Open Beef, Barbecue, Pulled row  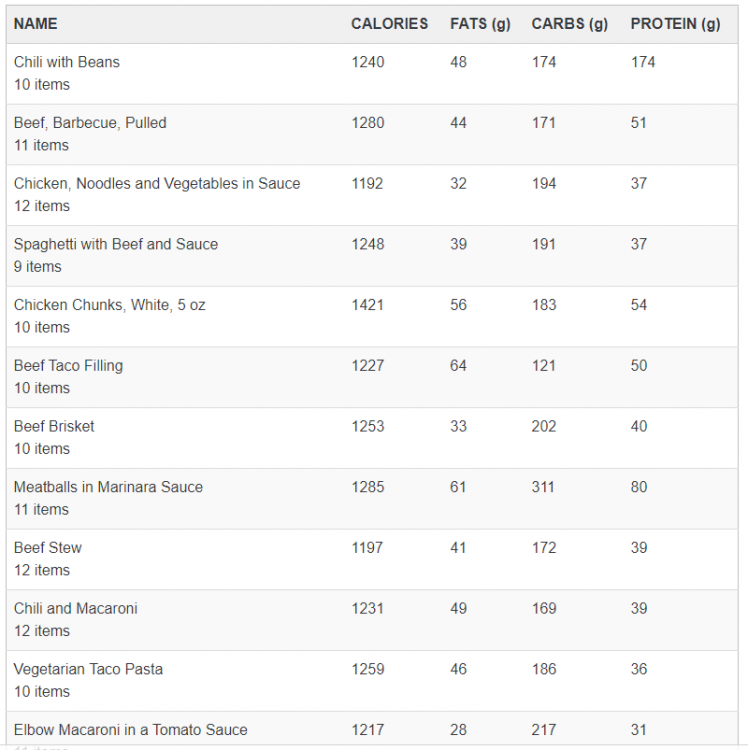click(x=90, y=123)
